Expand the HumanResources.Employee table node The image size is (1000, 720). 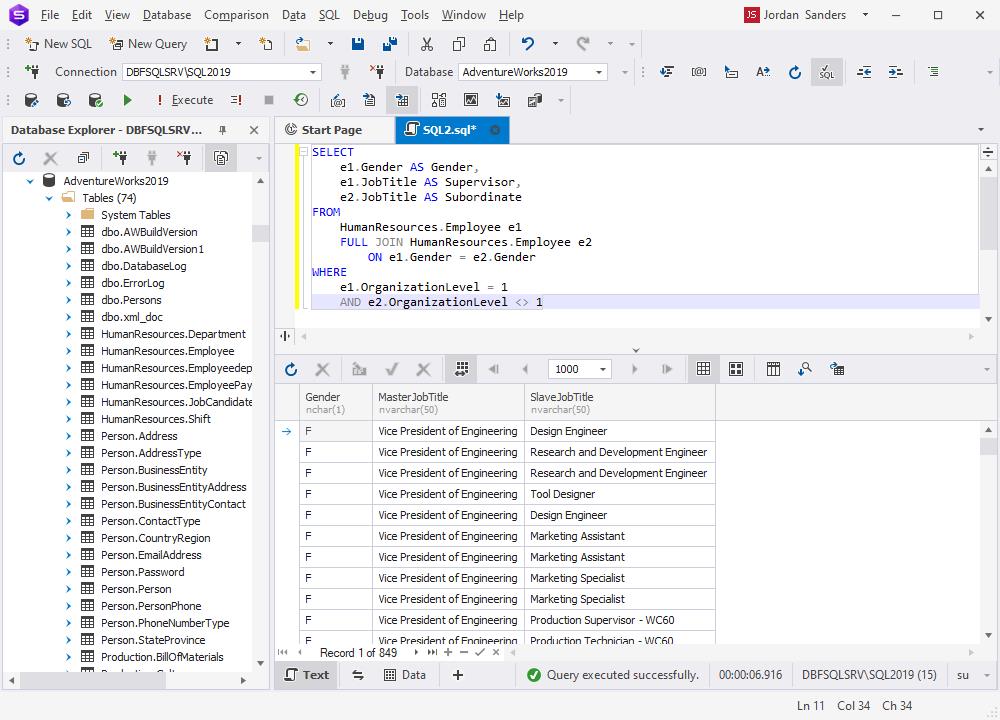point(69,351)
